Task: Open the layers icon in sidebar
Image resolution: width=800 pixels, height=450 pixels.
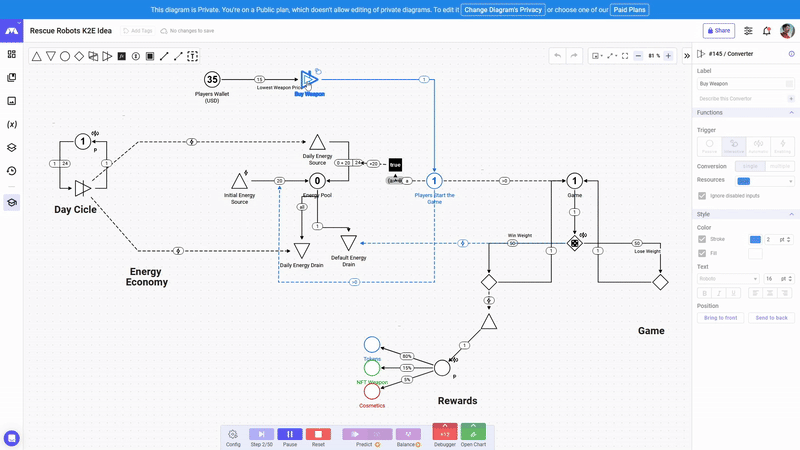Action: (x=11, y=147)
